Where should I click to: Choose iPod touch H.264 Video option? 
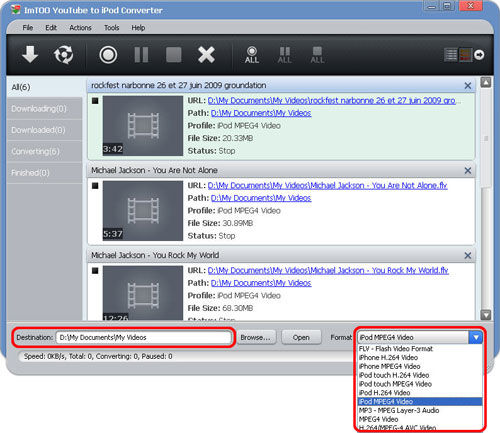coord(420,375)
